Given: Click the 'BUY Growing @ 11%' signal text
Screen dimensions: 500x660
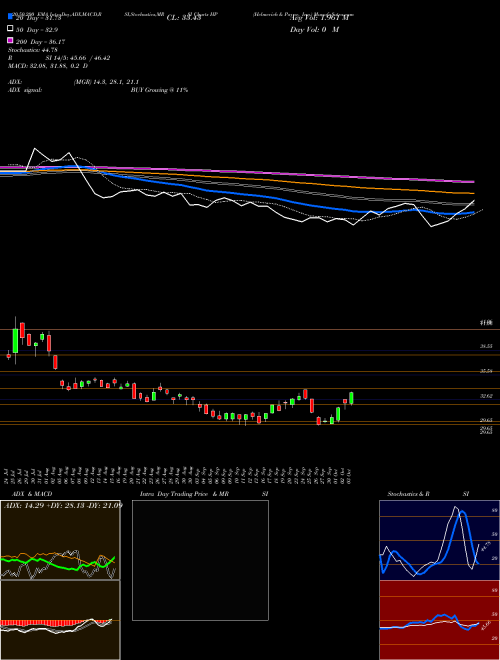Looking at the screenshot, I should [159, 90].
